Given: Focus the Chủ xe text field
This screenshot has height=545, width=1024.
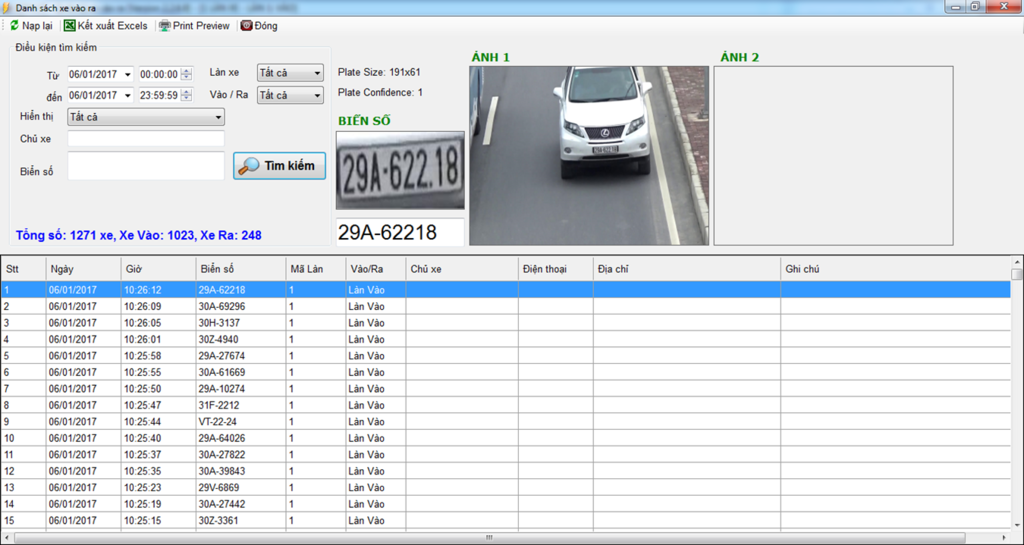Looking at the screenshot, I should coord(146,139).
